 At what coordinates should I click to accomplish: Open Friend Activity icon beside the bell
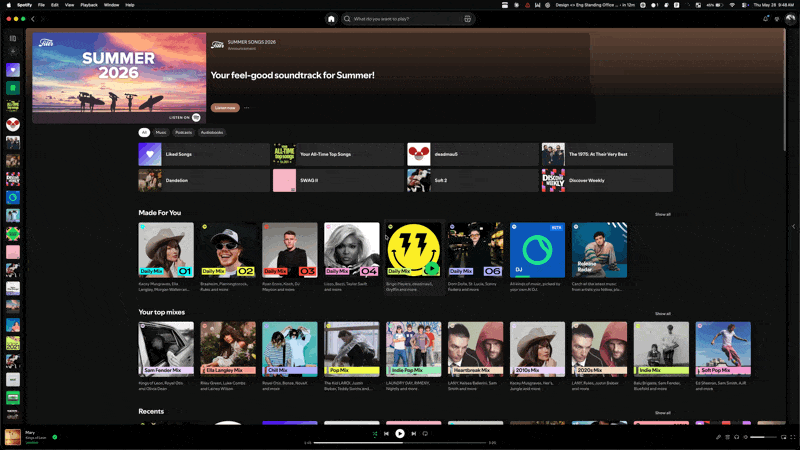coord(777,19)
